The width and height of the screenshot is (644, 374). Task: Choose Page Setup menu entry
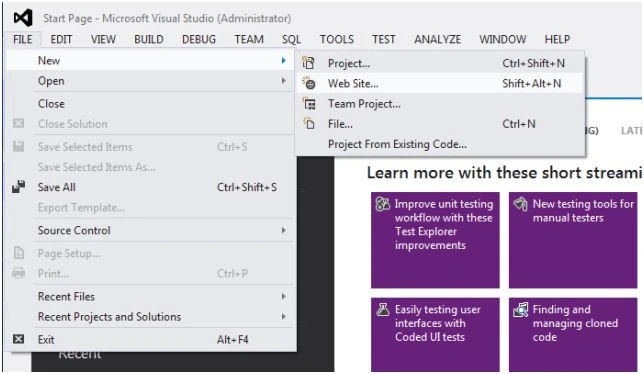tap(150, 253)
